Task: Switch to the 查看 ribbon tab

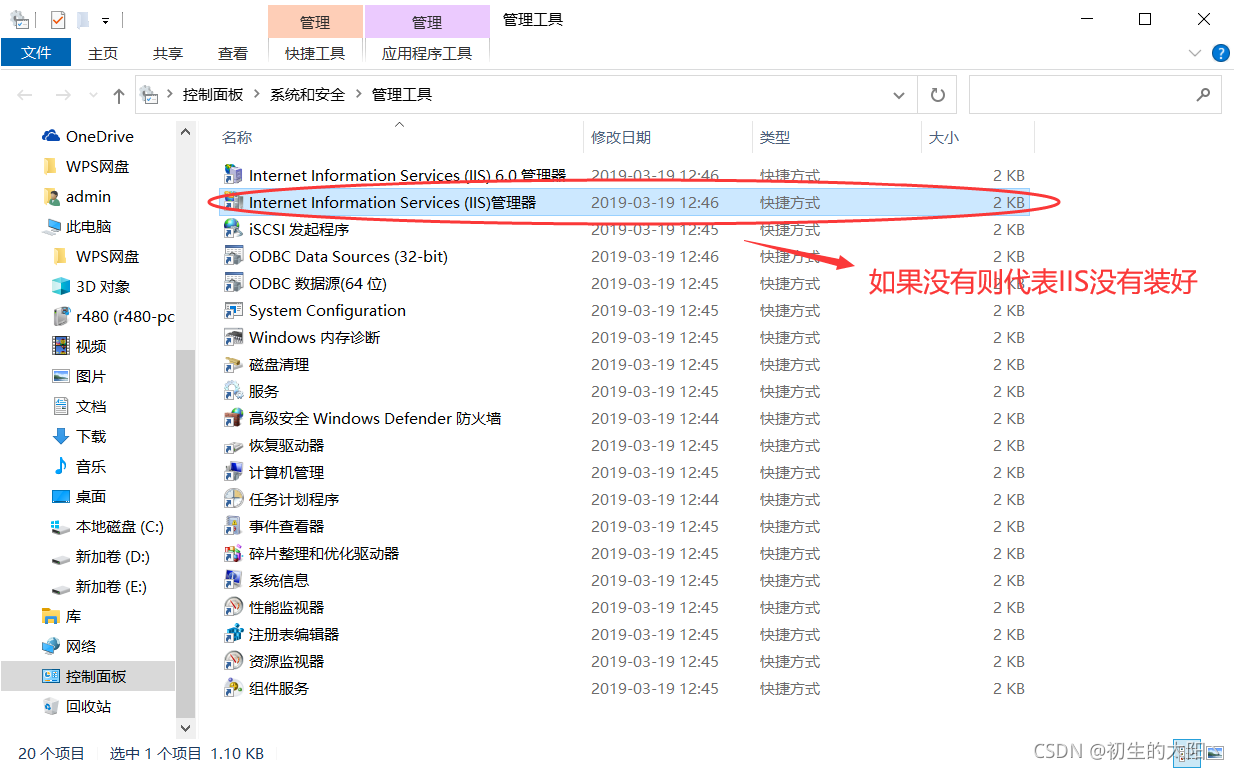Action: pos(233,53)
